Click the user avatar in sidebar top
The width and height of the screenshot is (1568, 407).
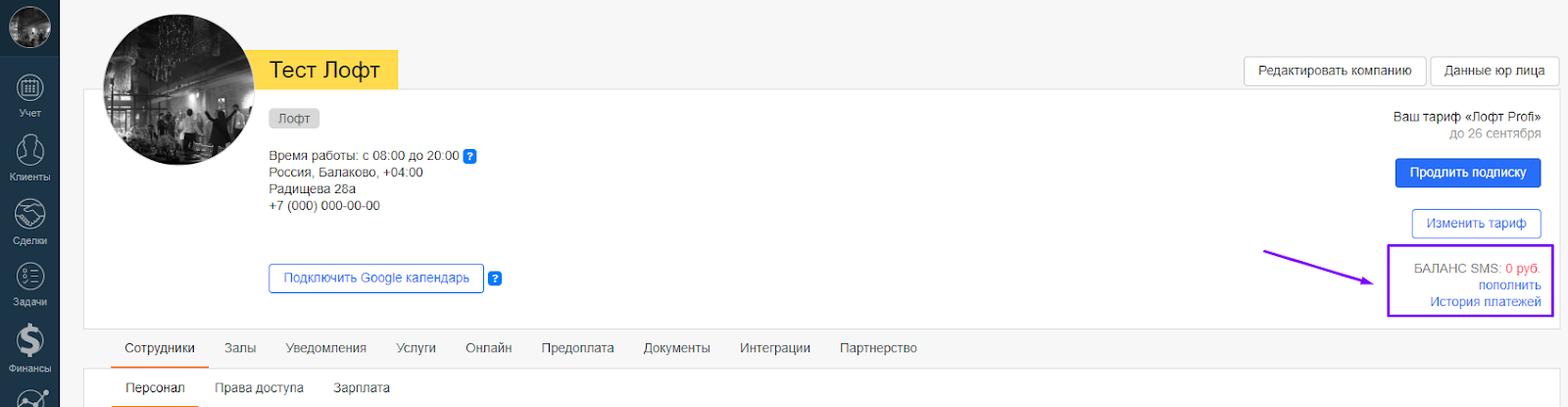click(x=29, y=26)
